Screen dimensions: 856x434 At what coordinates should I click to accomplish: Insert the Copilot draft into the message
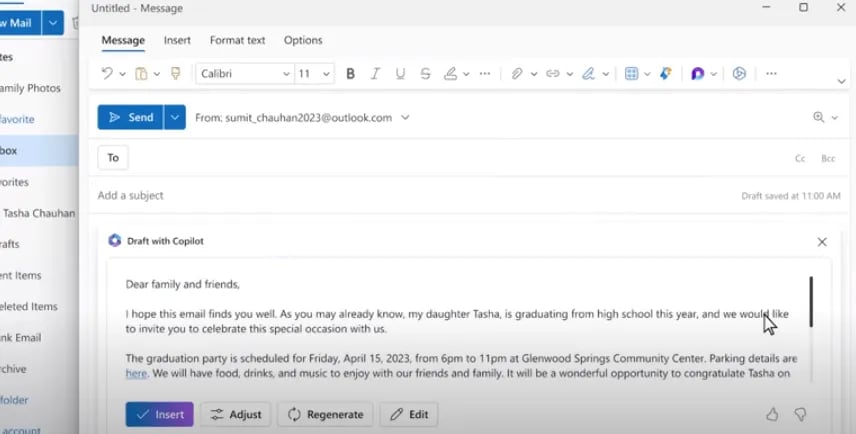pos(159,414)
